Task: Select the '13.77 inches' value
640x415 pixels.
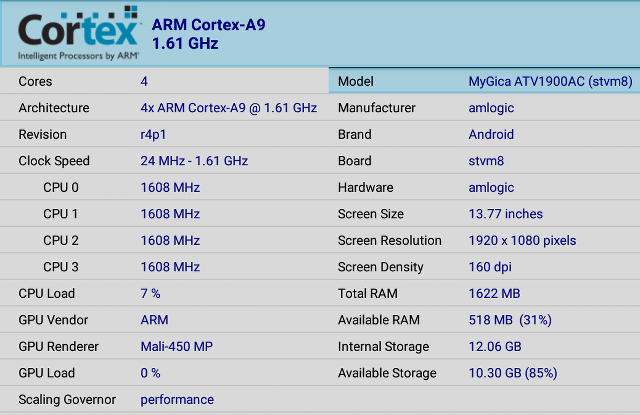Action: [x=506, y=214]
